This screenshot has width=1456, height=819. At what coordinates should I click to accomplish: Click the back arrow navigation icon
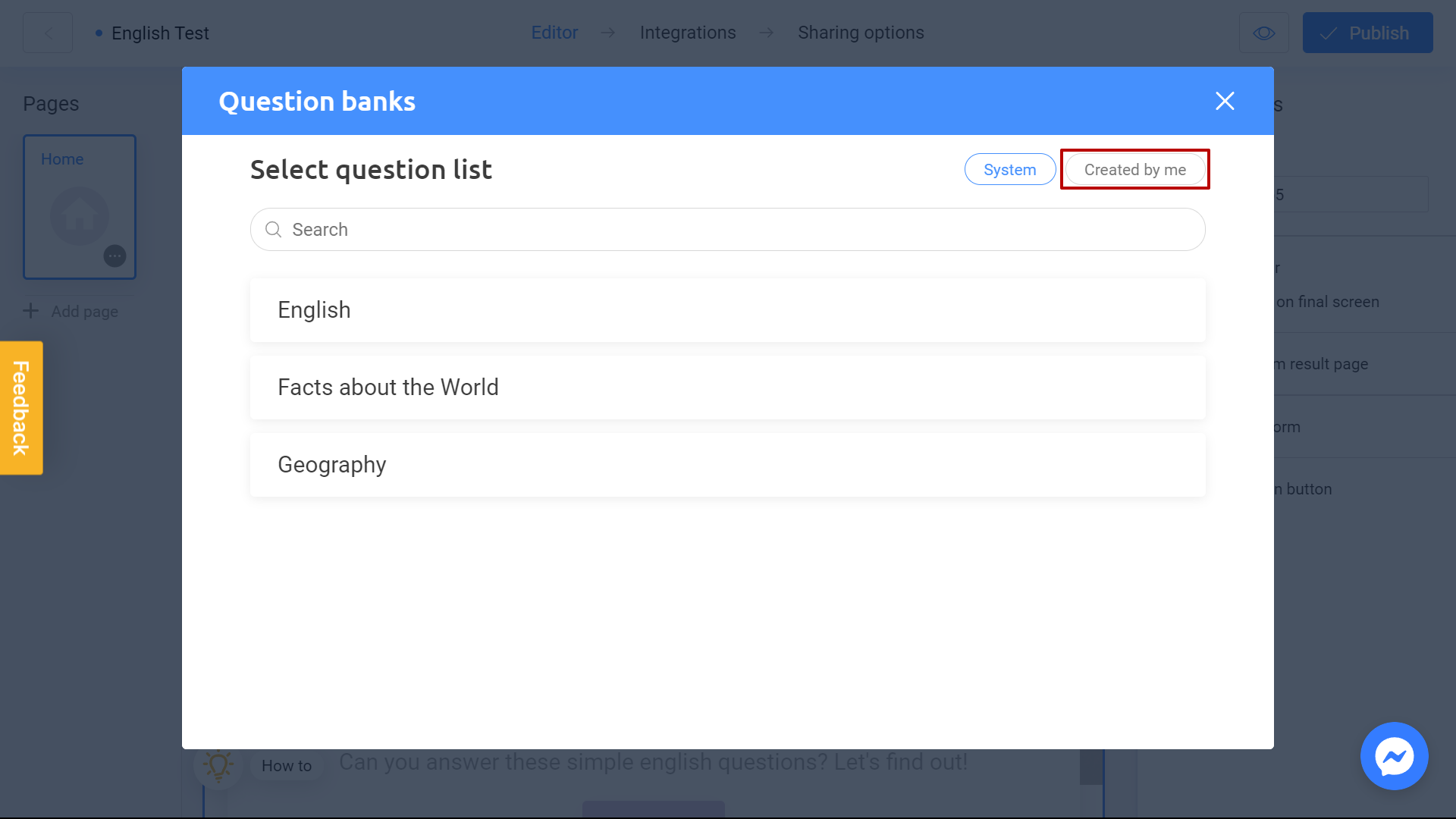[48, 33]
